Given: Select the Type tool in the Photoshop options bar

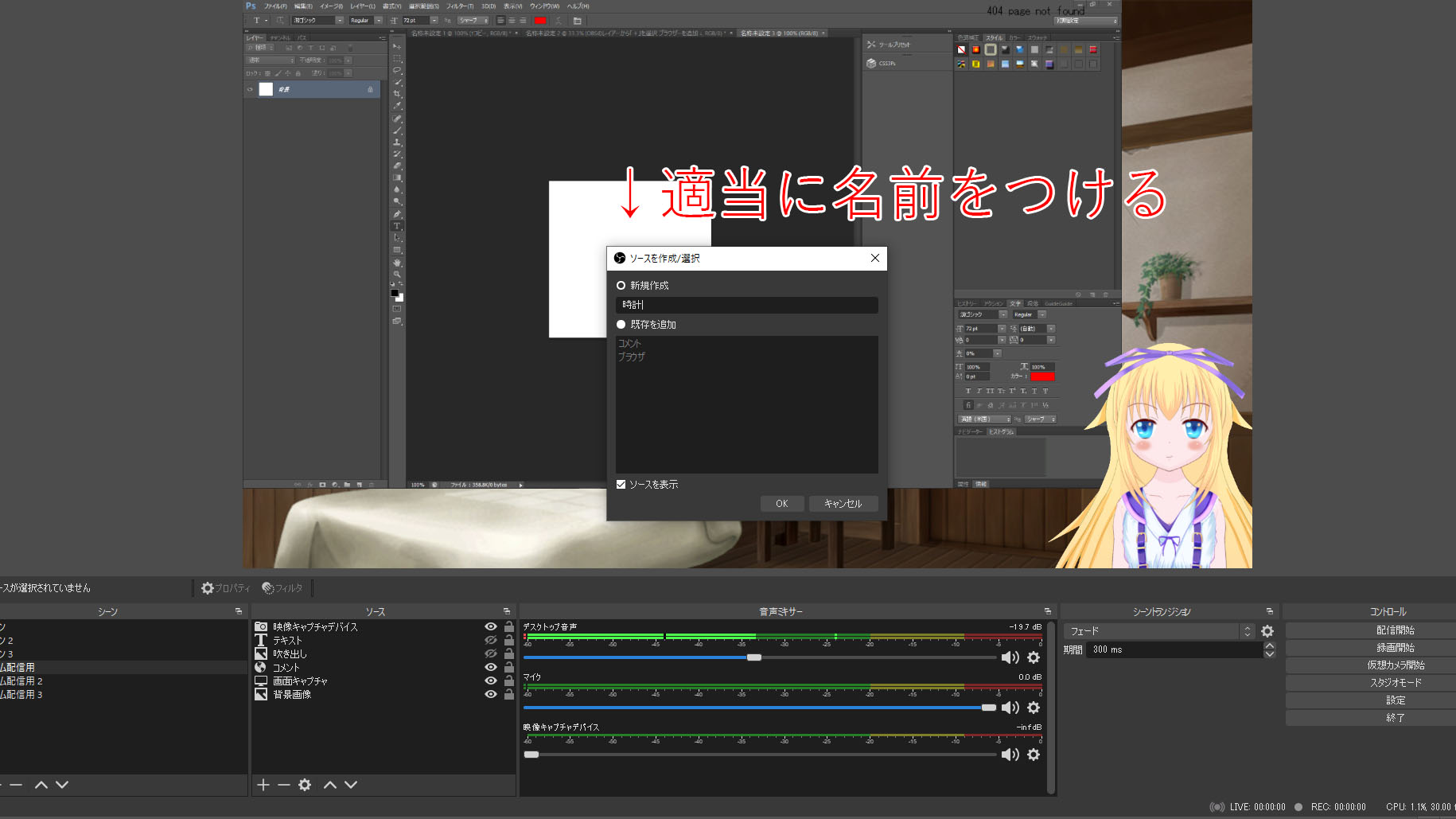Looking at the screenshot, I should click(256, 20).
